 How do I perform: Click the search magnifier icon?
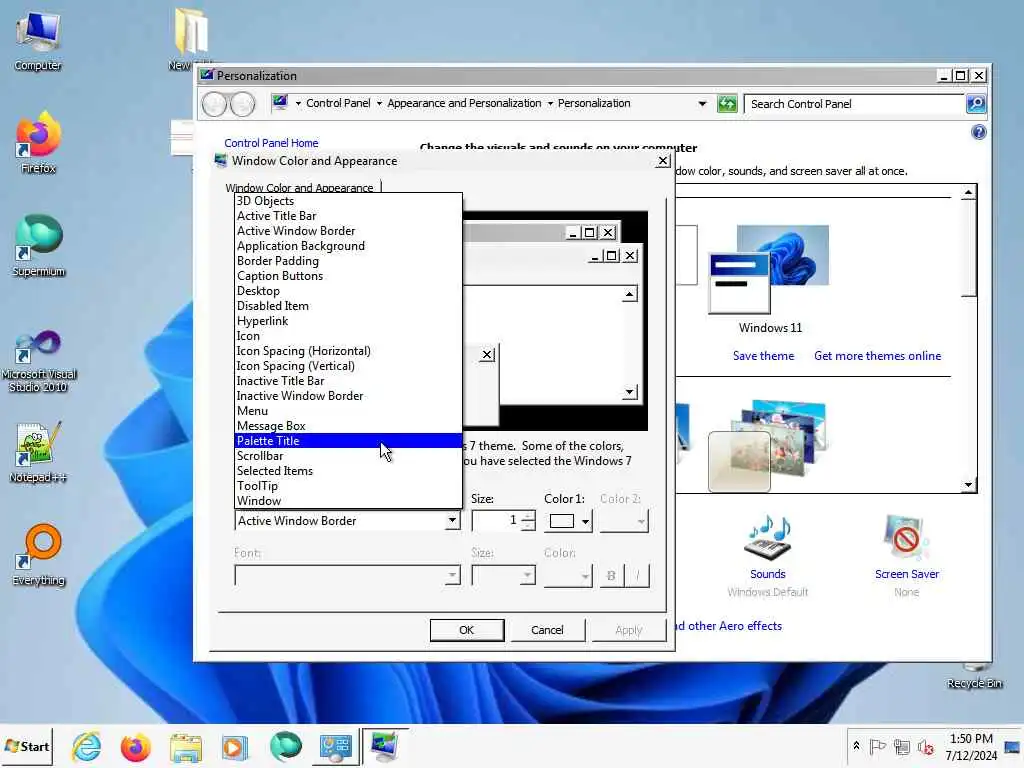coord(976,104)
